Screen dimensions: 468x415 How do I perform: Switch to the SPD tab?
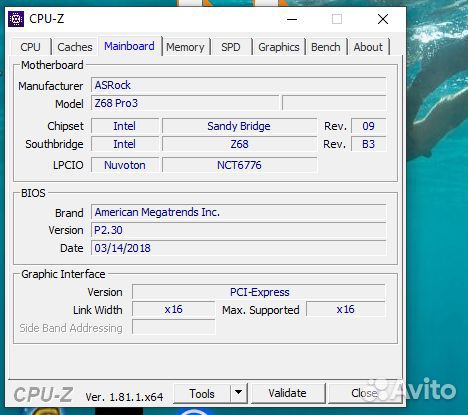point(231,47)
